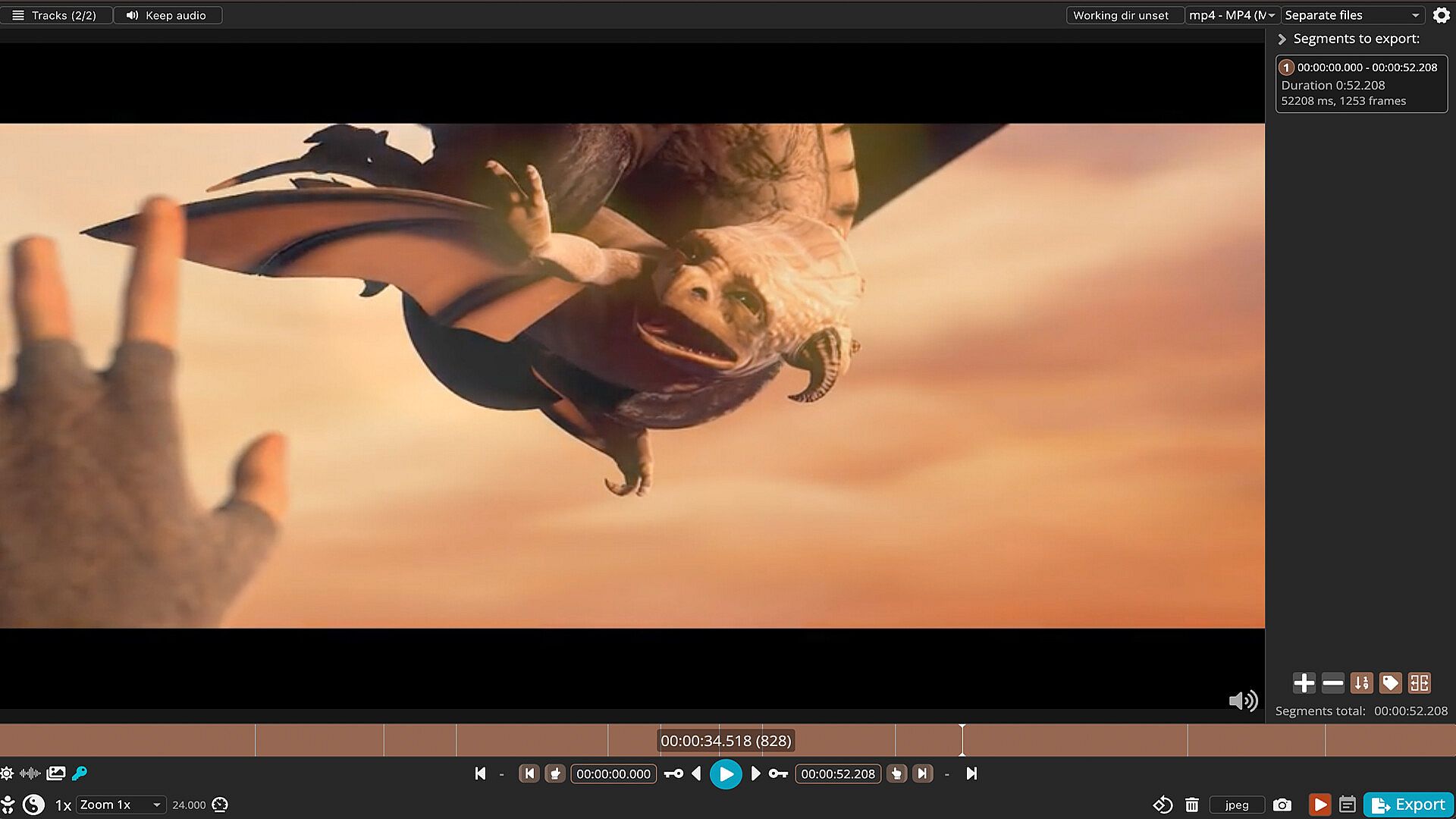Click the label segment tag icon
The image size is (1456, 819).
(x=1390, y=683)
